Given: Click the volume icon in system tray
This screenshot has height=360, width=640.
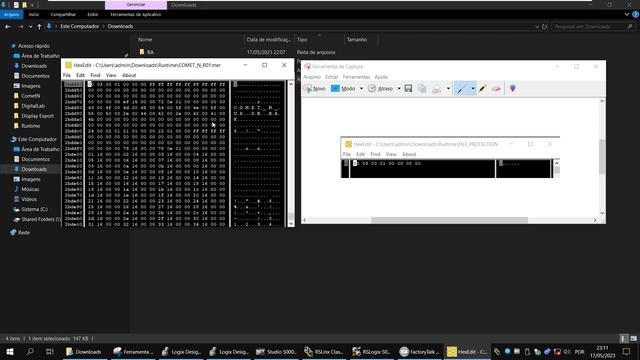Looking at the screenshot, I should point(567,351).
